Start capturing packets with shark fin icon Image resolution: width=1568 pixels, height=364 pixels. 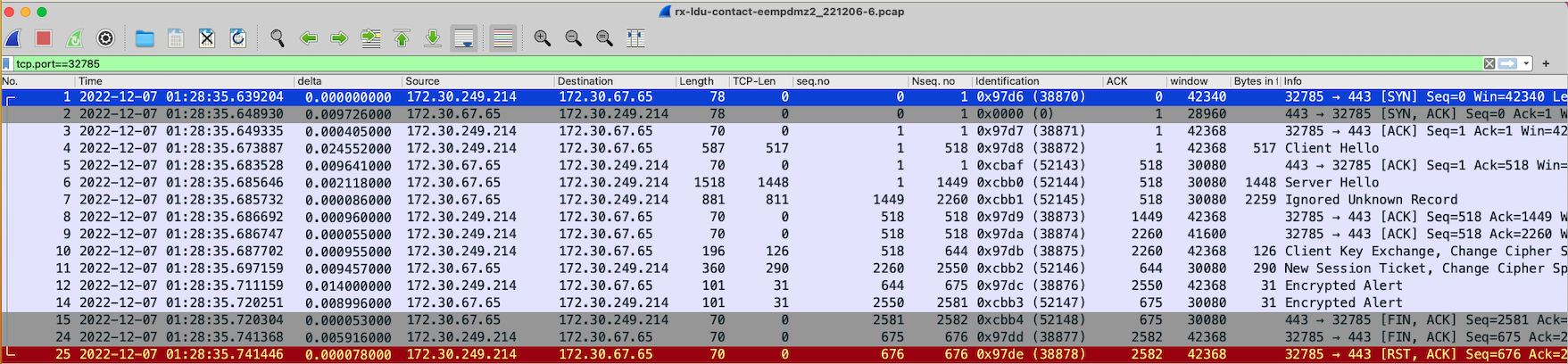pyautogui.click(x=13, y=38)
